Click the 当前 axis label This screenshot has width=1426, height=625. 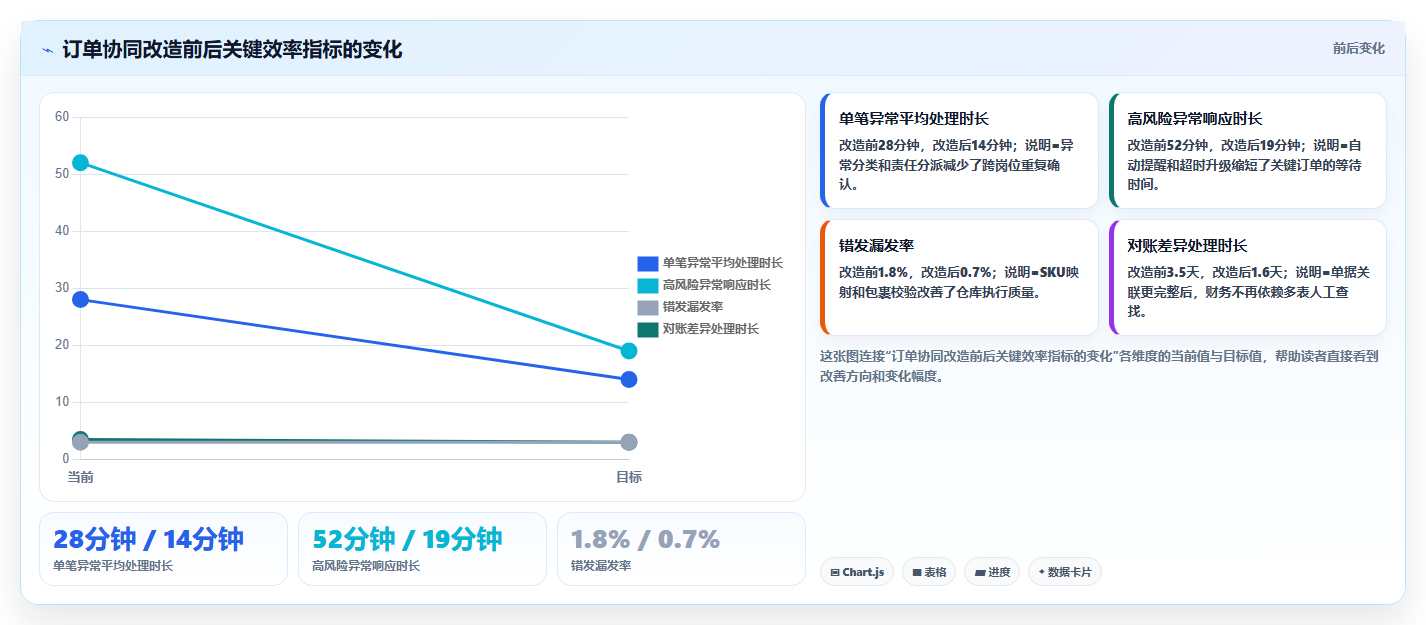[x=80, y=477]
